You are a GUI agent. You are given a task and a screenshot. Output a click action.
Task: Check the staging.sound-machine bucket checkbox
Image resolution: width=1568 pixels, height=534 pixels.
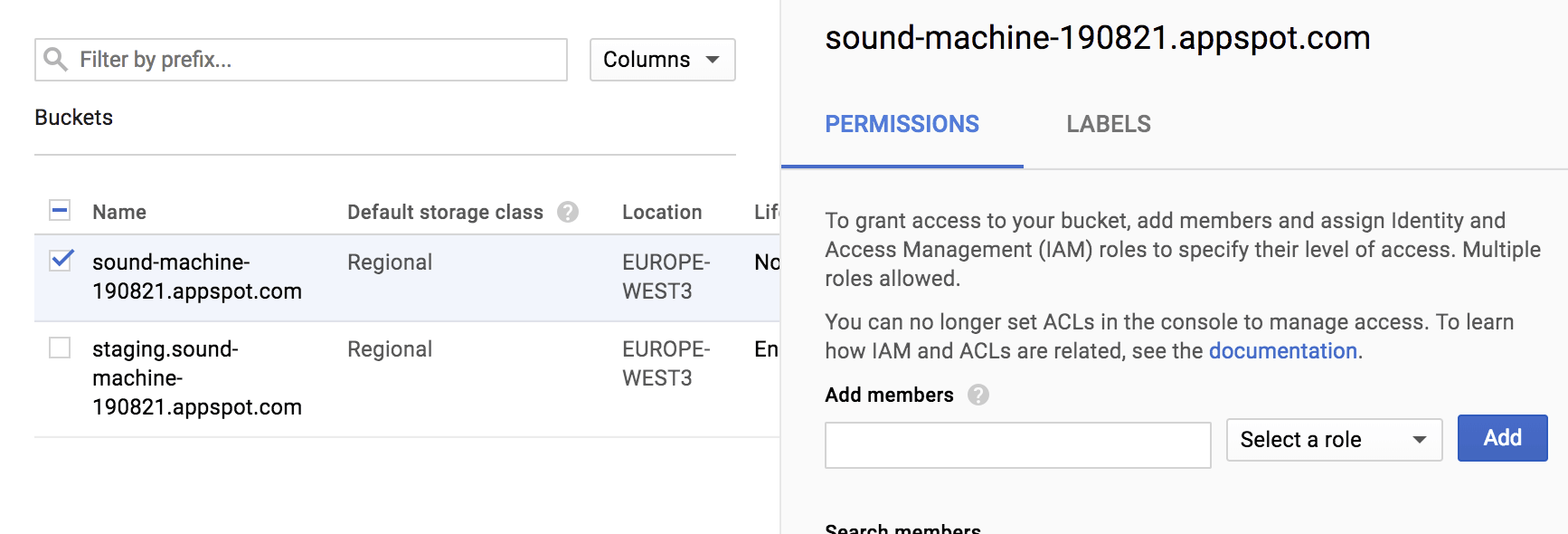(x=60, y=348)
